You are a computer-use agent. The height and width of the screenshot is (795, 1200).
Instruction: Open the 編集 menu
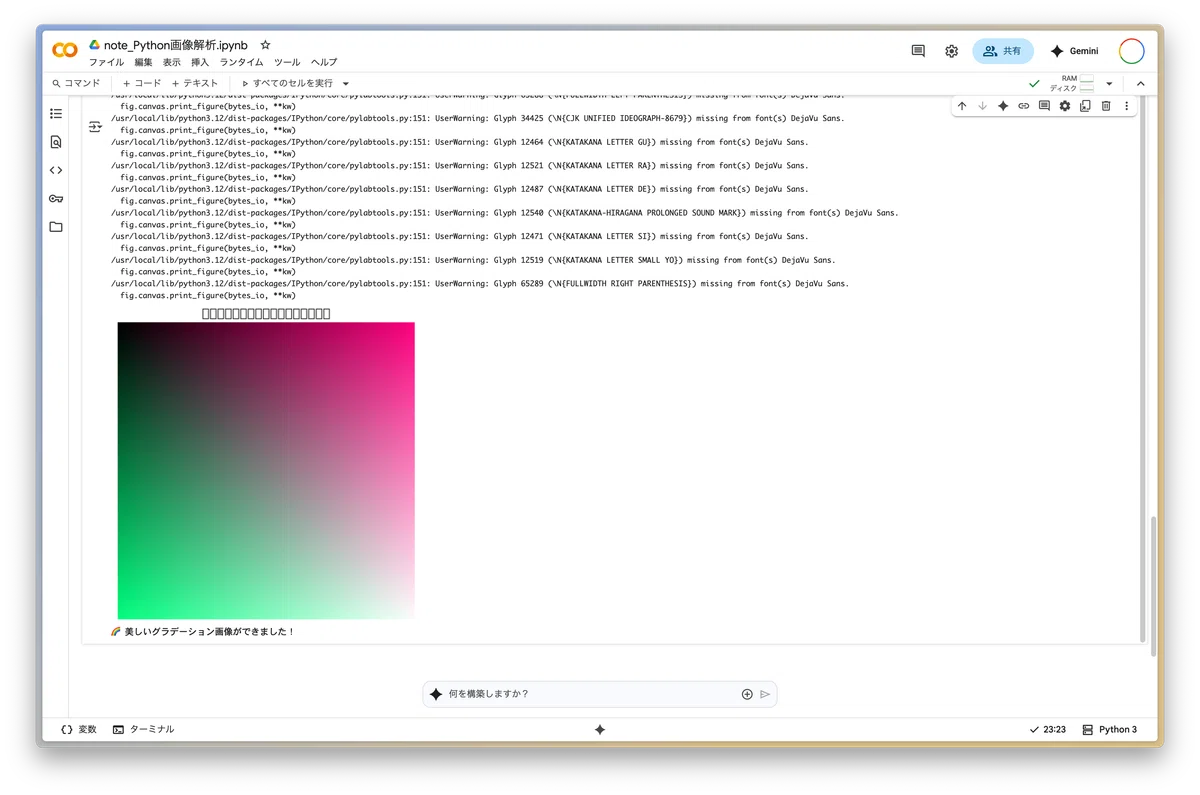[144, 62]
